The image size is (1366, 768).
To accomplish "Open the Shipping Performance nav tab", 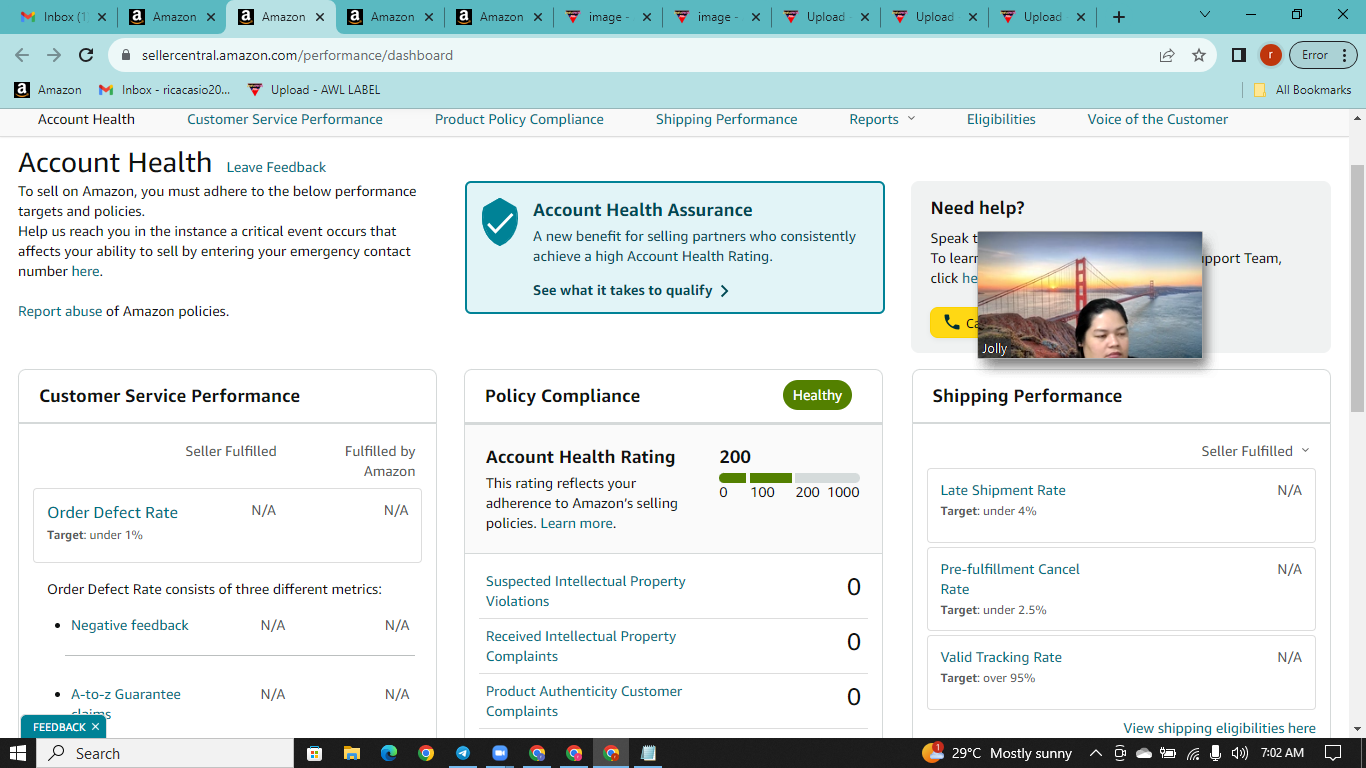I will pyautogui.click(x=727, y=119).
